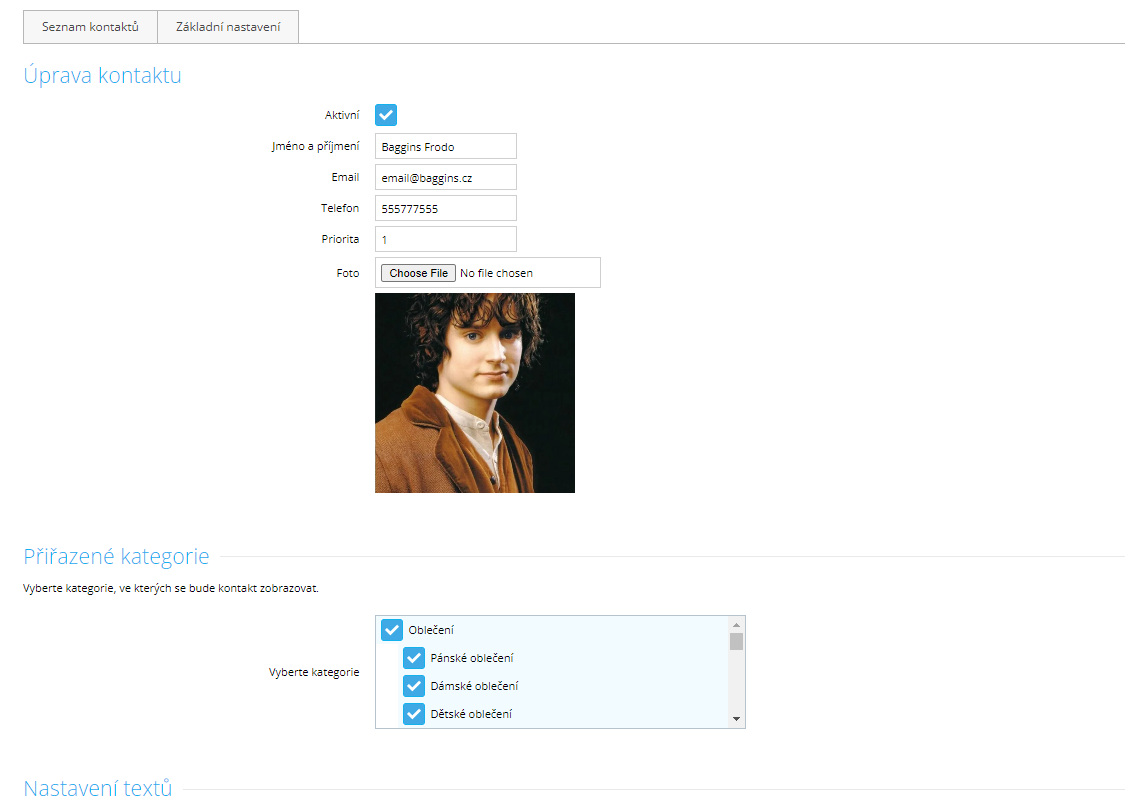The image size is (1147, 800).
Task: Click the category list scrollbar thumb
Action: pyautogui.click(x=737, y=641)
